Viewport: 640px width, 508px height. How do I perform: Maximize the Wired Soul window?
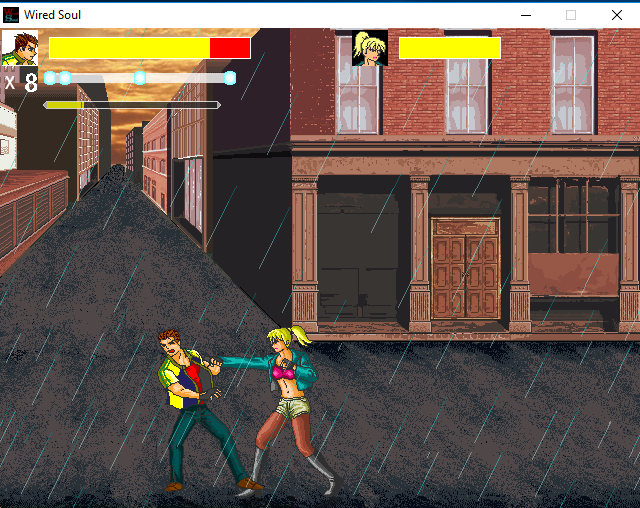(571, 15)
